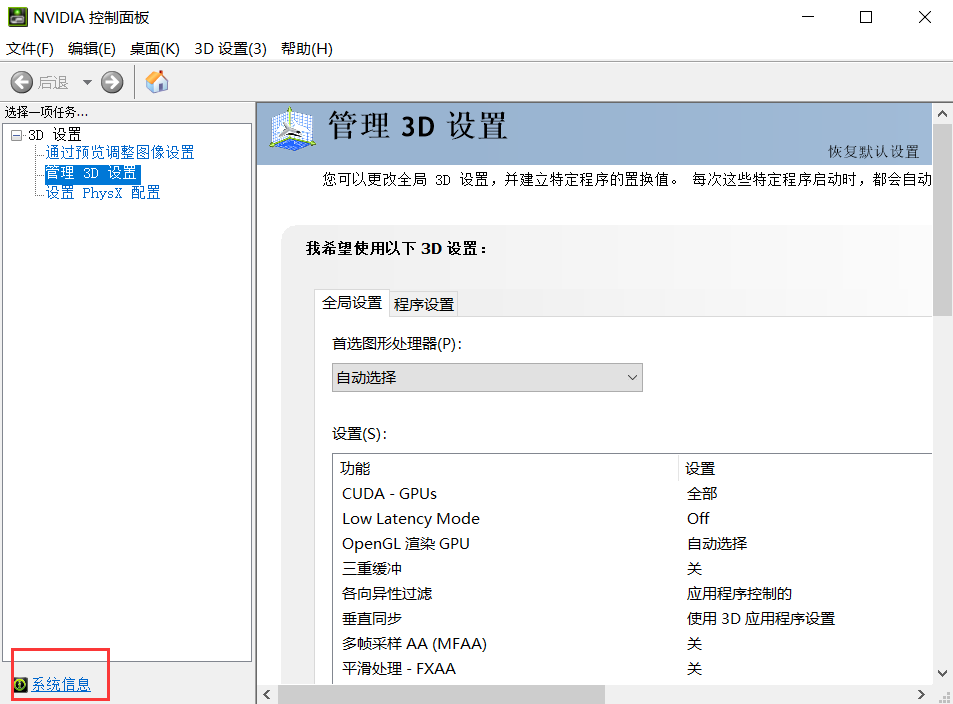Screen dimensions: 953x704
Task: Select the 垂直同步 setting row
Action: click(x=632, y=618)
